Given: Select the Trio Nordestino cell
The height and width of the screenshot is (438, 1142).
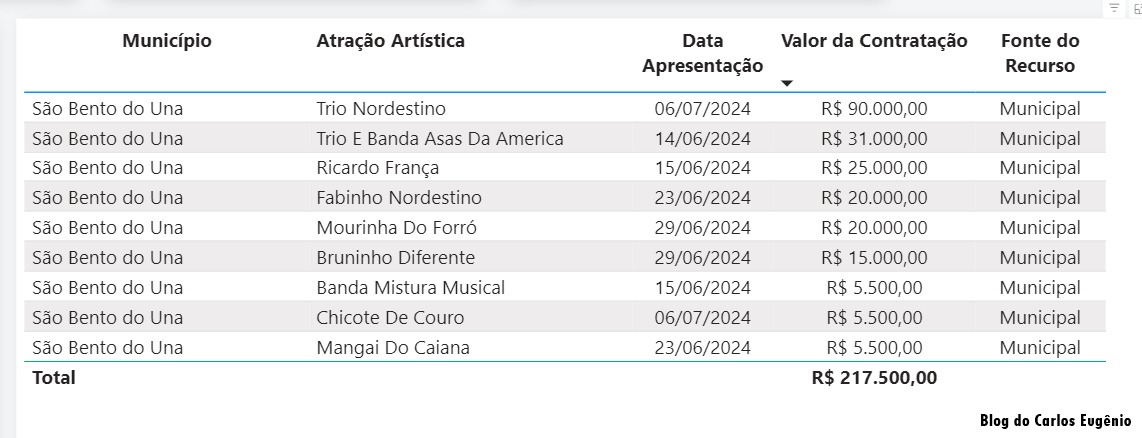Looking at the screenshot, I should [381, 109].
